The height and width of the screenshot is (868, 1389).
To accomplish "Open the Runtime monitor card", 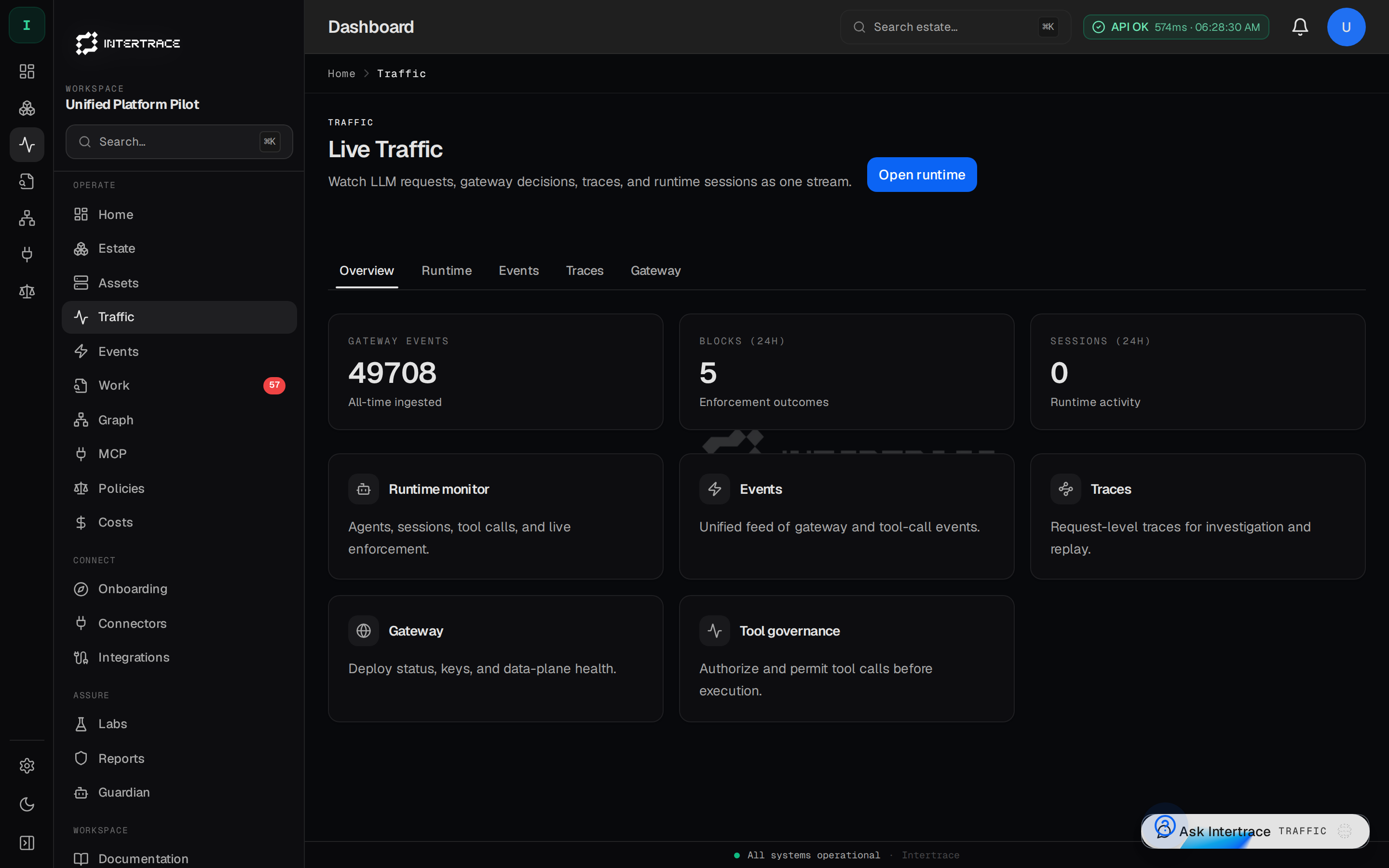I will [495, 516].
